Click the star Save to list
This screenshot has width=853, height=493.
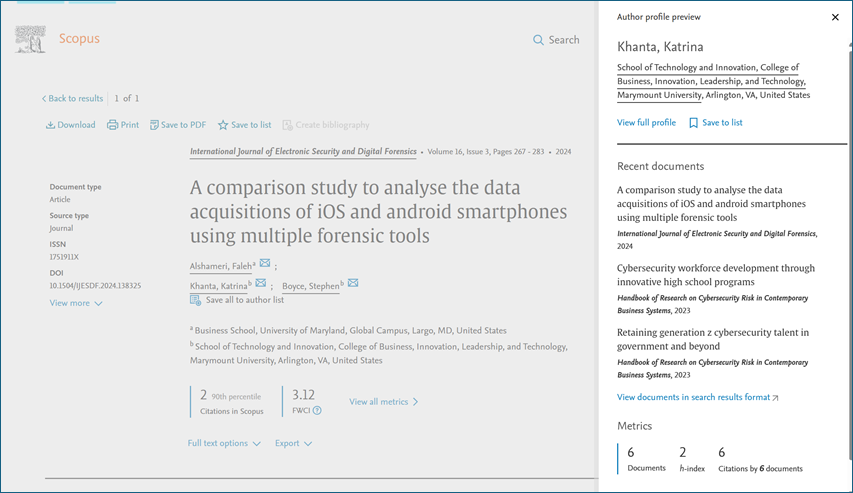(223, 125)
